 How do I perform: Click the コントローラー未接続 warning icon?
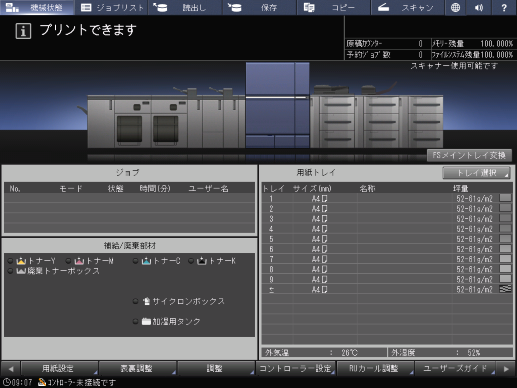42,382
